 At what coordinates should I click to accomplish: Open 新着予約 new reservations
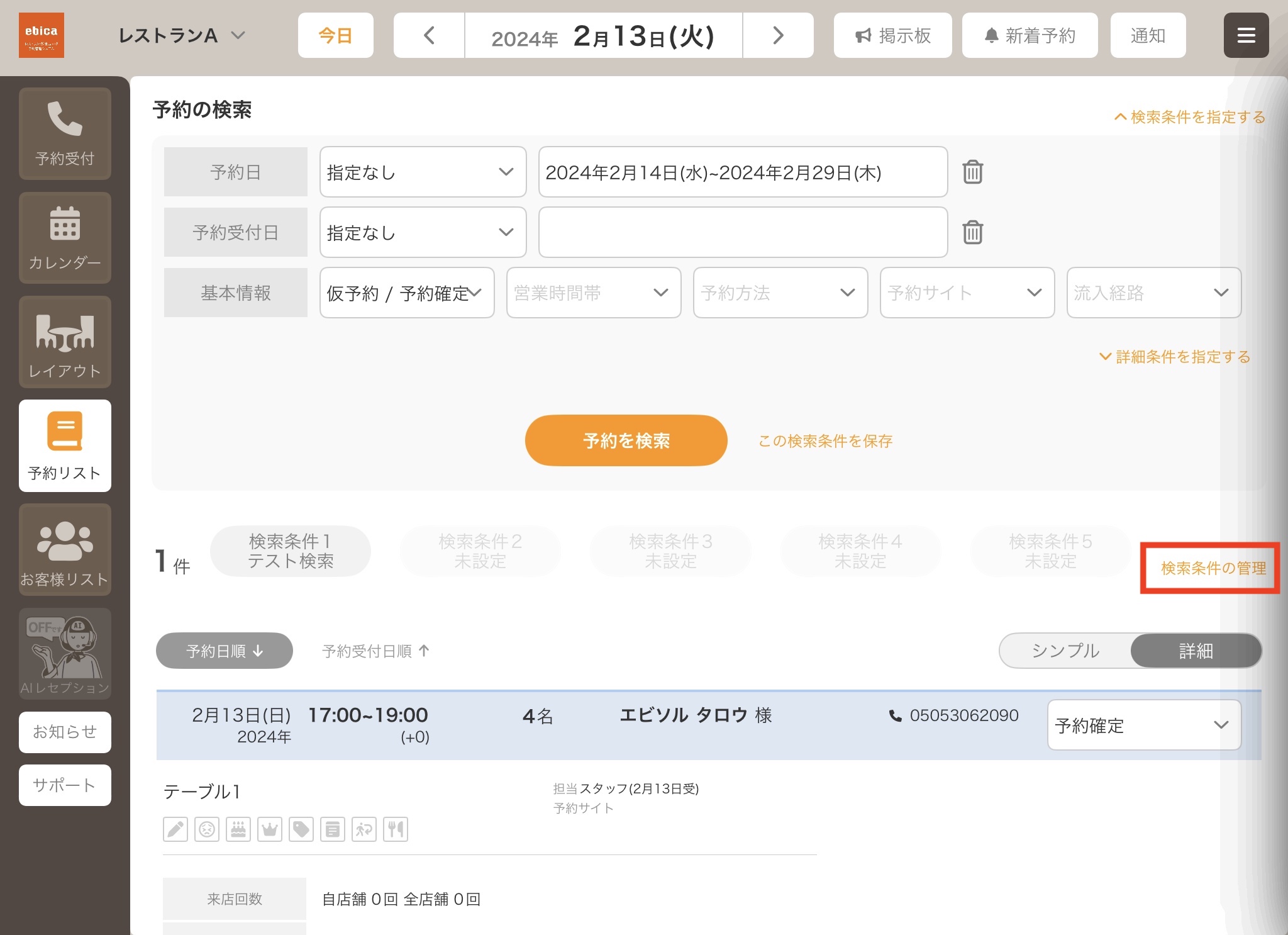click(1030, 35)
